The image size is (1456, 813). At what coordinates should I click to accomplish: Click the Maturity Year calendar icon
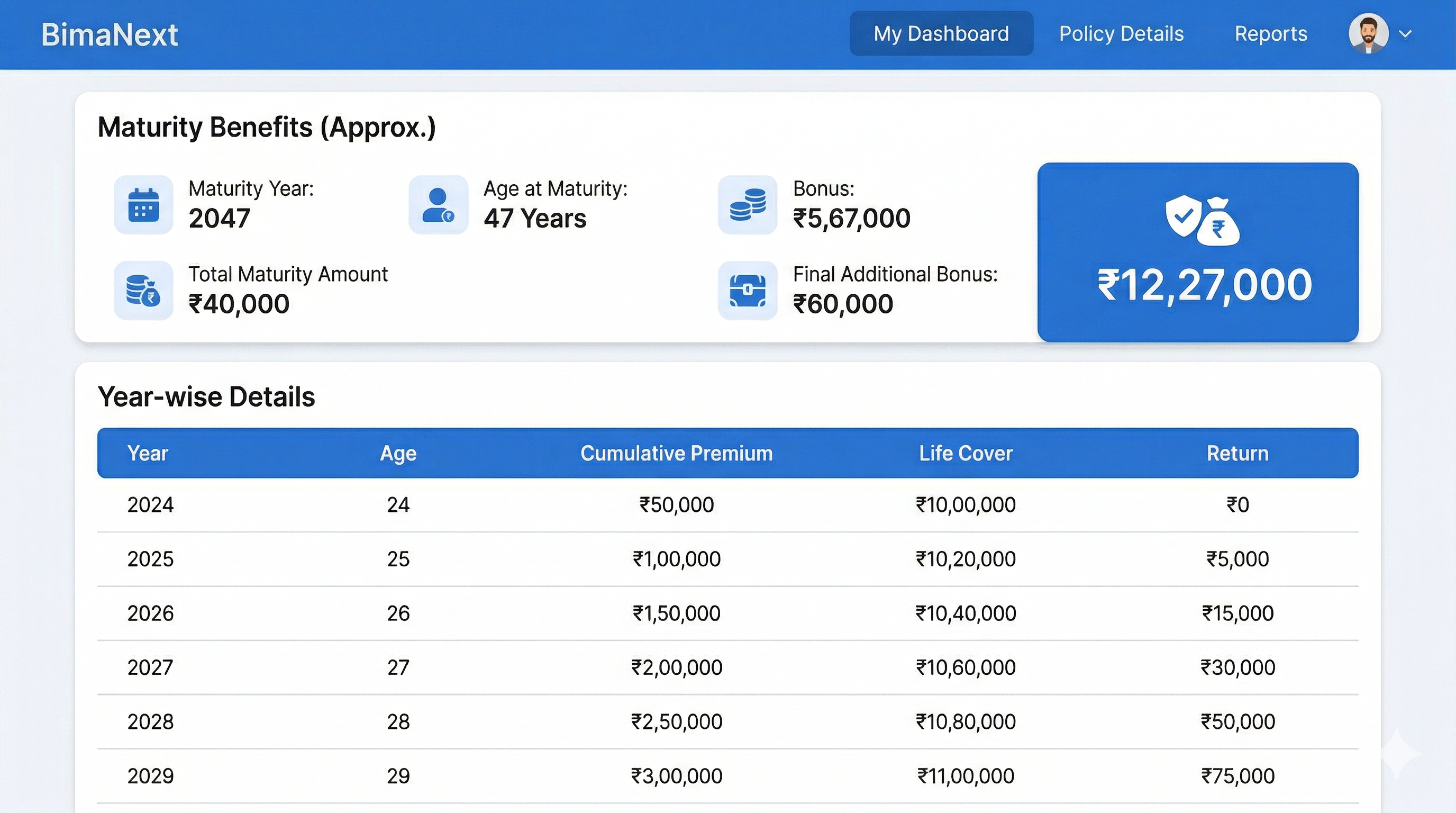coord(143,205)
